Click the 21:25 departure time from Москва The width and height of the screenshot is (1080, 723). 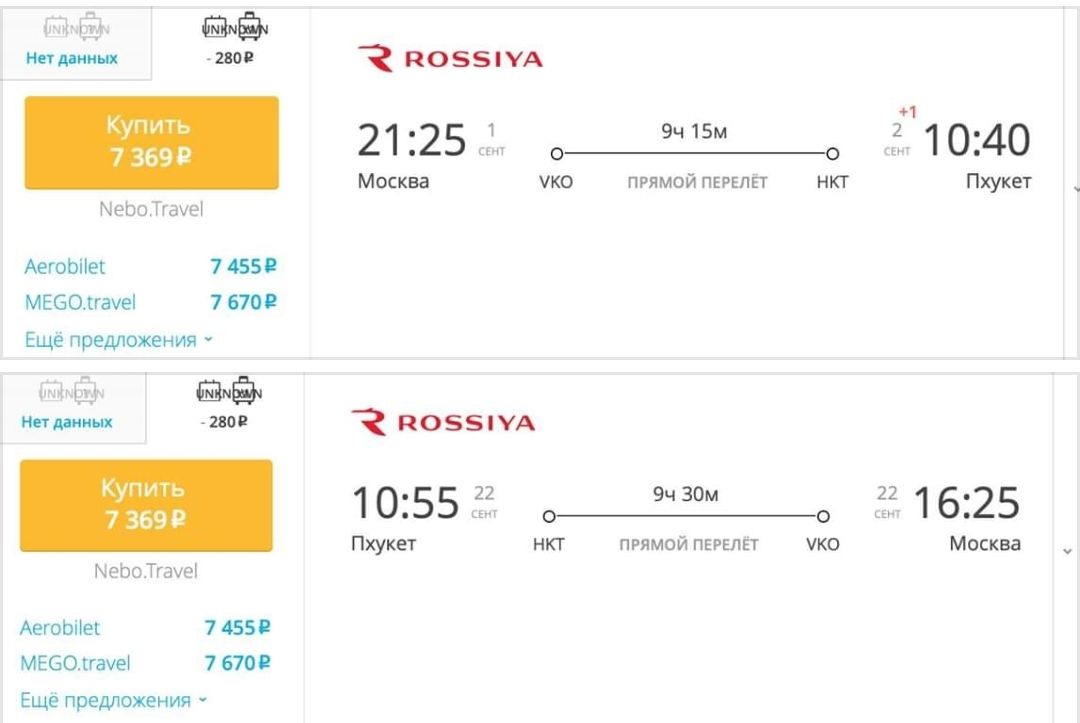[411, 140]
